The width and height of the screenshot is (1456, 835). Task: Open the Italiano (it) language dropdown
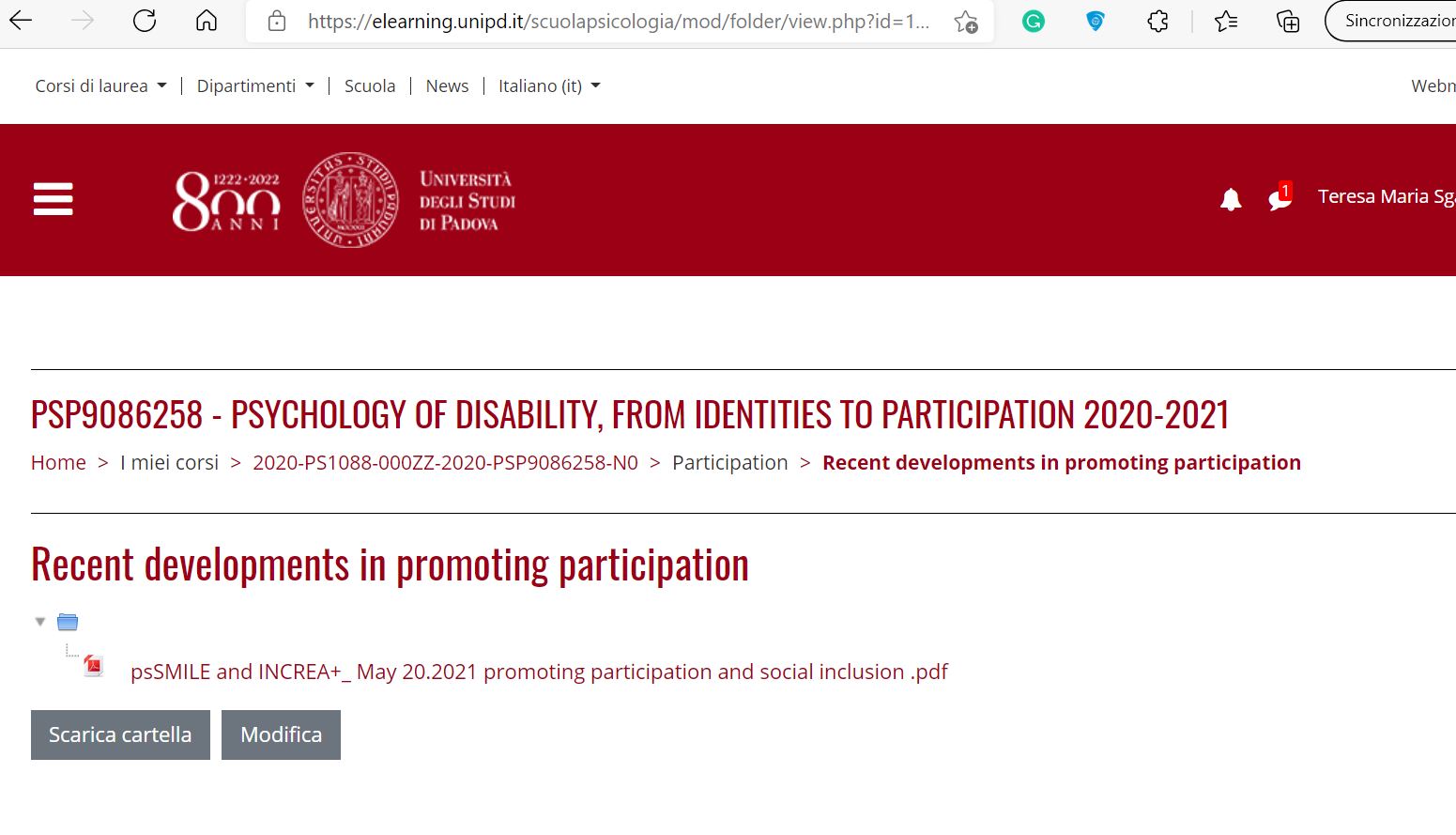coord(549,85)
